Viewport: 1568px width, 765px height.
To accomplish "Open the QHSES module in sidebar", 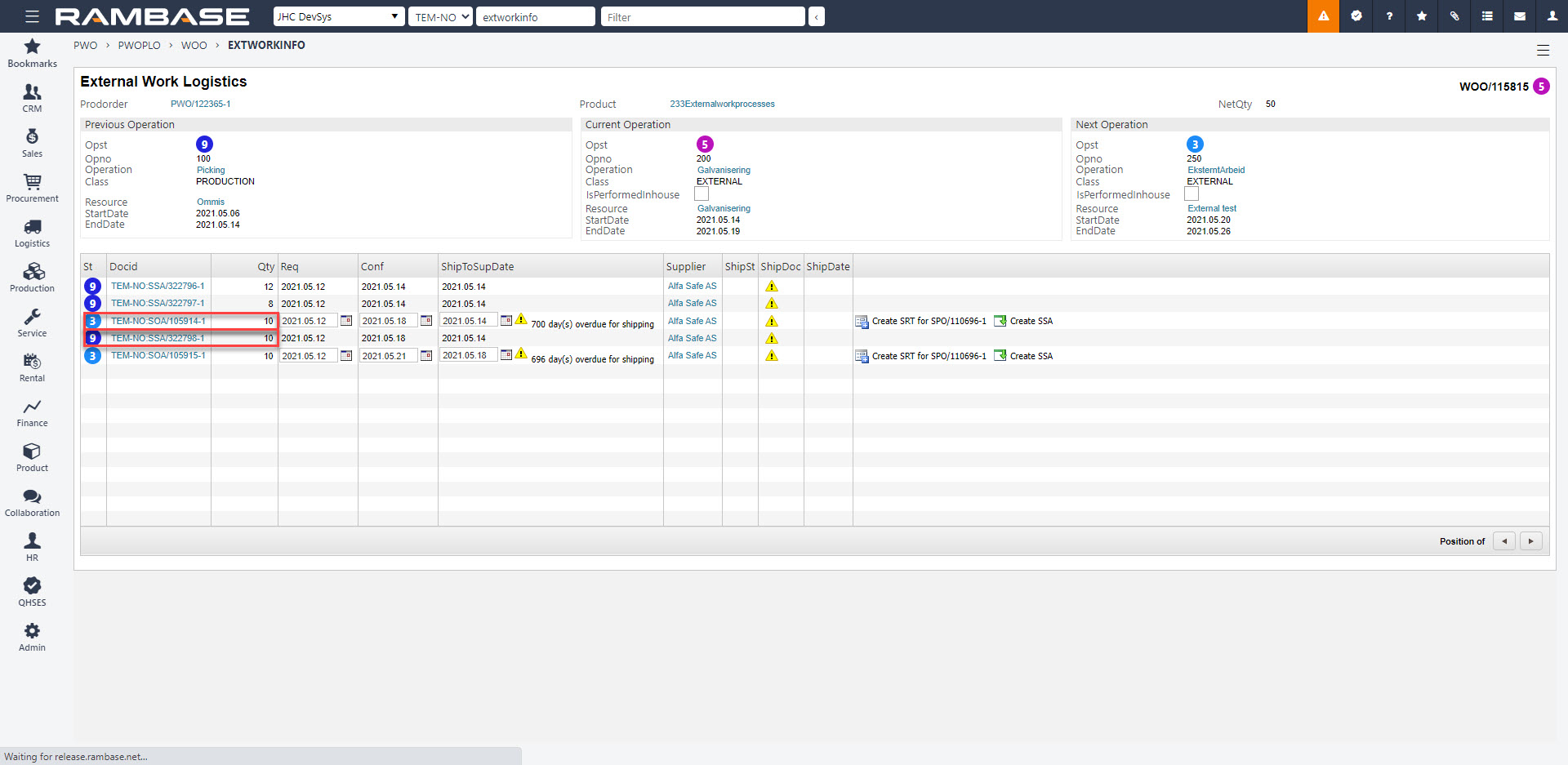I will point(33,591).
